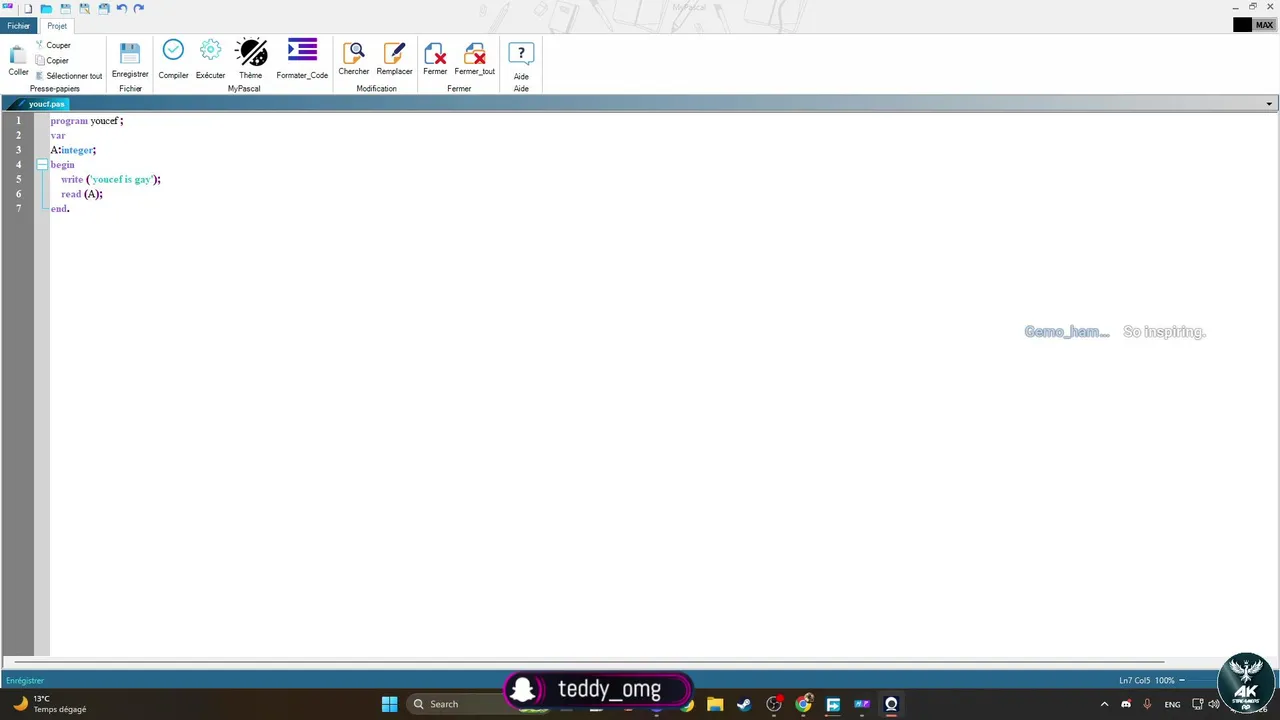This screenshot has height=720, width=1280.
Task: Click the Ln7 Col5 position indicator
Action: (x=1135, y=680)
